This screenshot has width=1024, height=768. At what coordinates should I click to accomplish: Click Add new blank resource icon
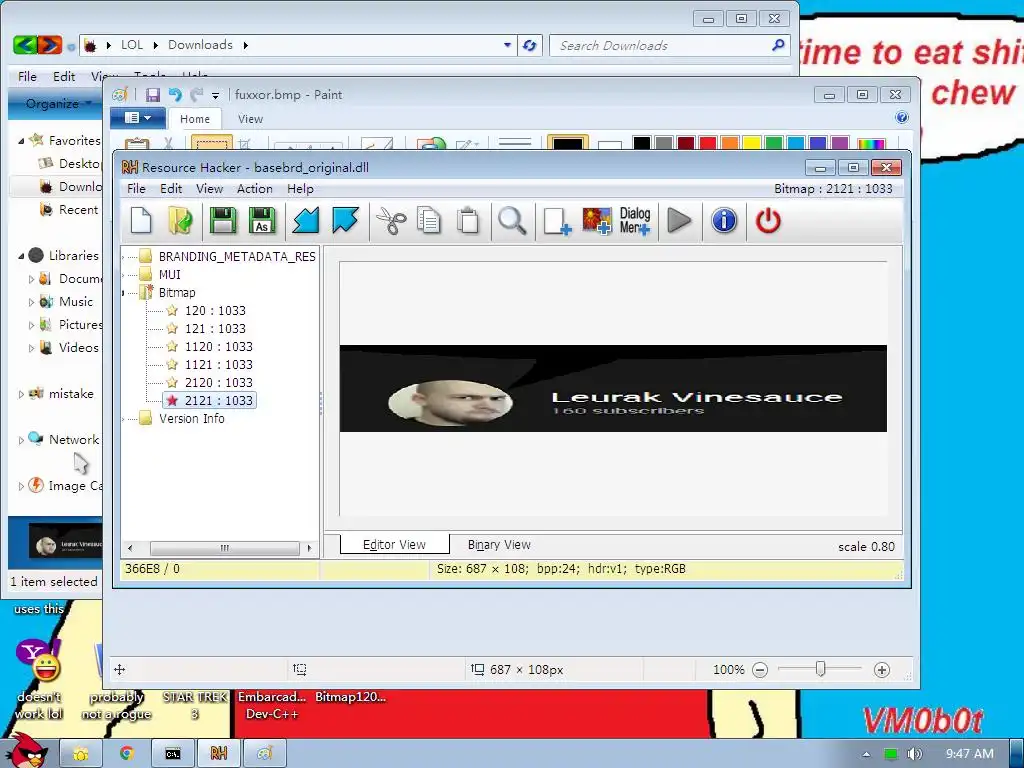(x=556, y=221)
